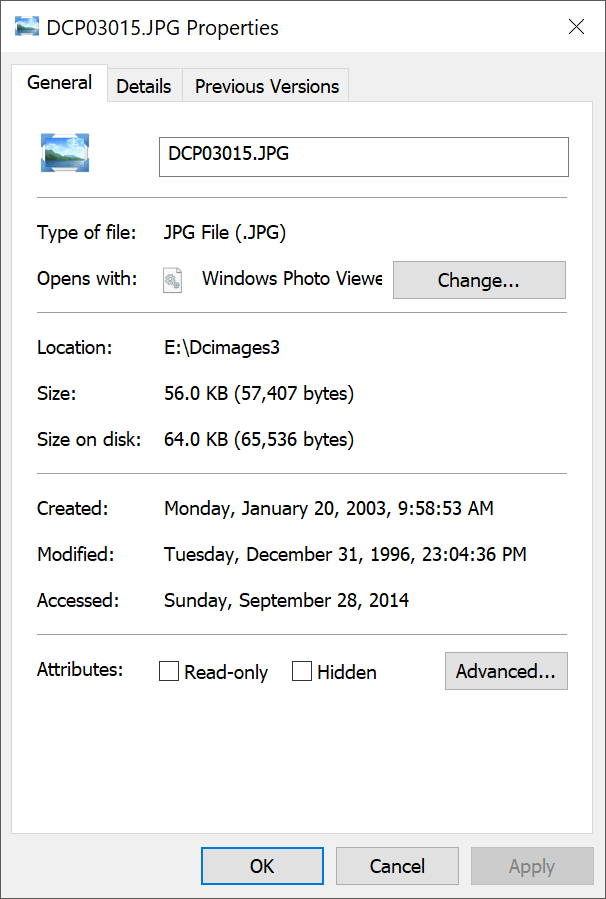This screenshot has width=606, height=899.
Task: Toggle the Read-only checkbox
Action: click(168, 671)
